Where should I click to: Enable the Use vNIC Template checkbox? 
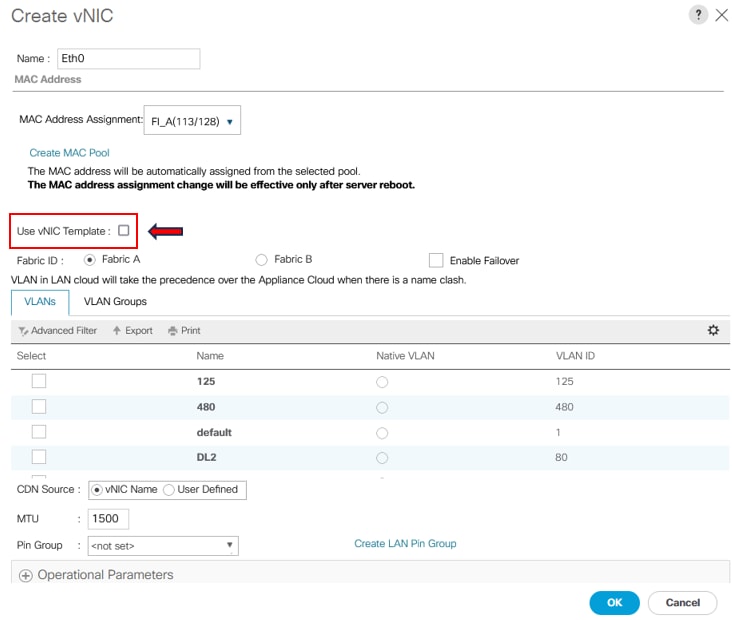(x=124, y=230)
